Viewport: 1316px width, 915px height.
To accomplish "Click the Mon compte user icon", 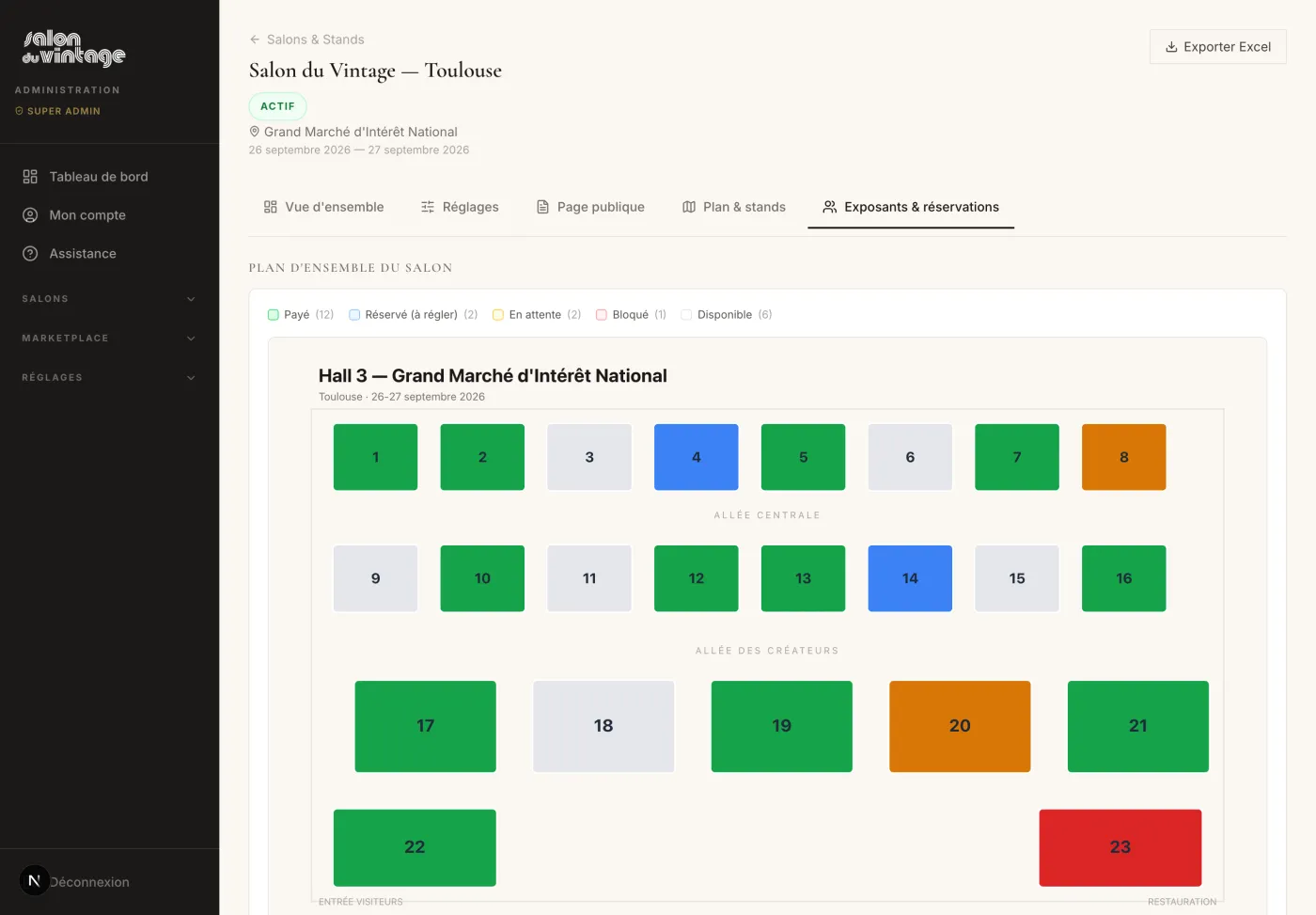I will [30, 215].
